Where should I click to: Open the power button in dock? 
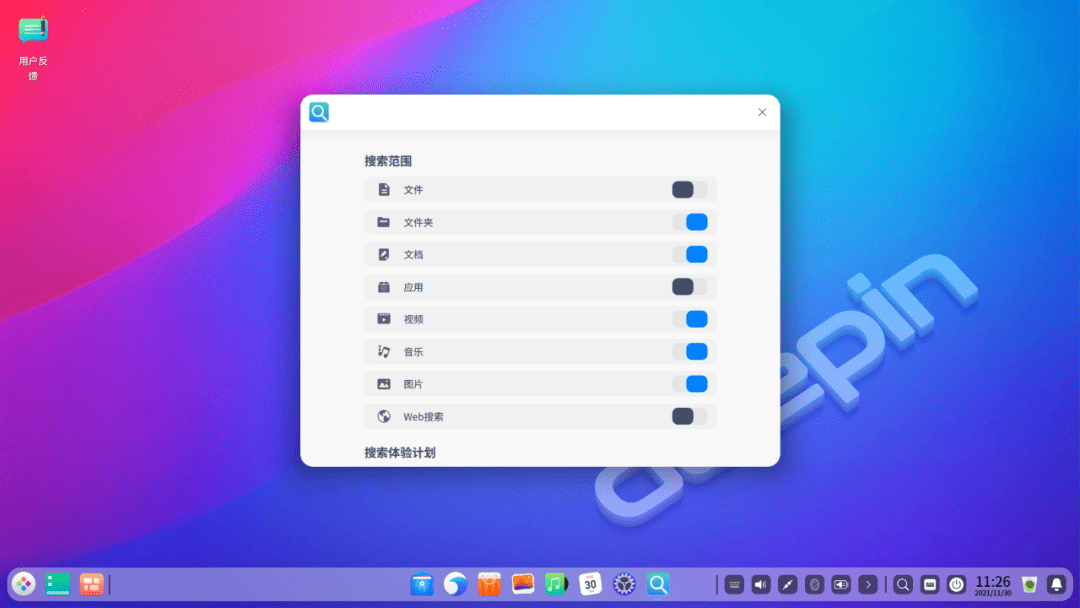(x=956, y=585)
